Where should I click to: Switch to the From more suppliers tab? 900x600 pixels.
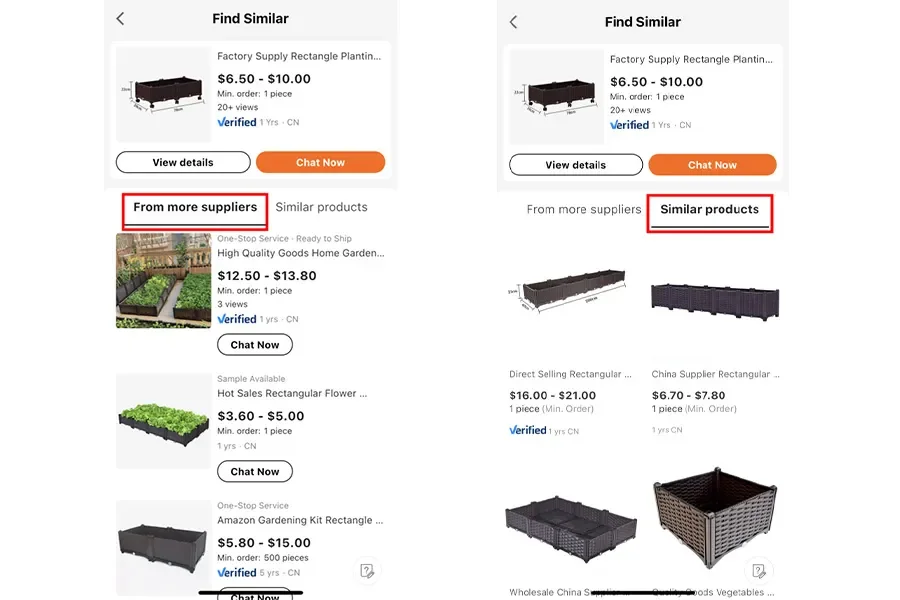click(194, 206)
